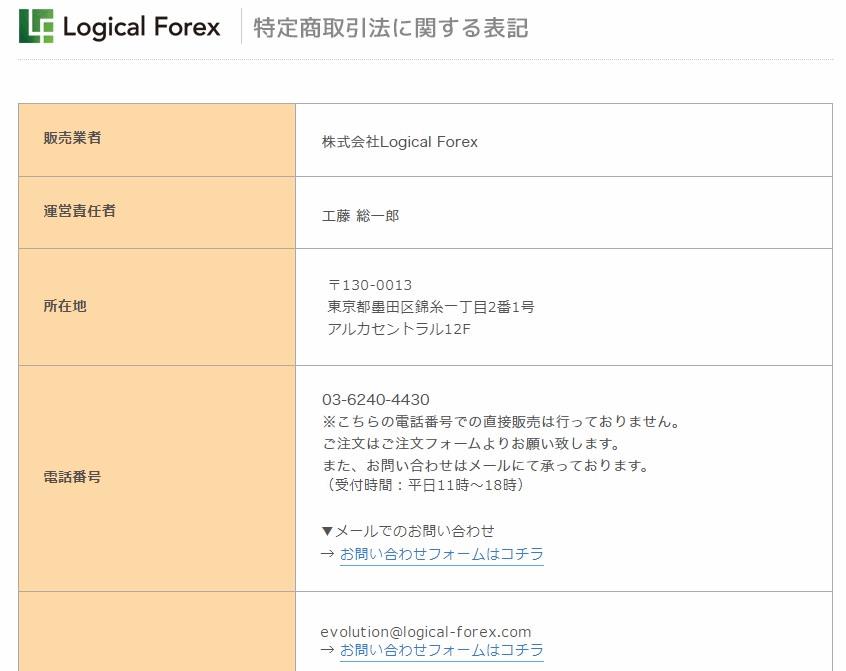Click the building name アルカセントラル12F

pyautogui.click(x=399, y=328)
